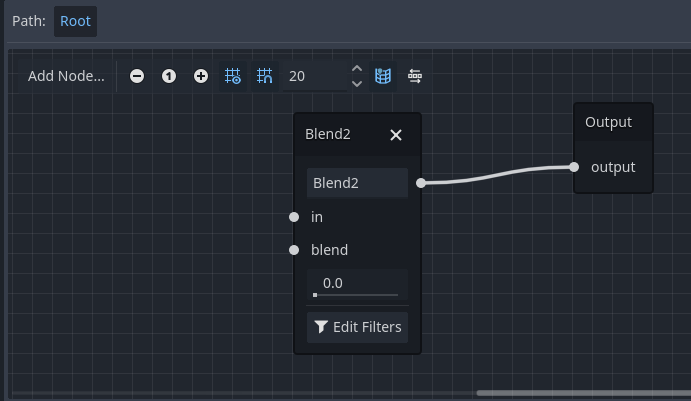
Task: Toggle grid visibility icon in toolbar
Action: pyautogui.click(x=233, y=76)
